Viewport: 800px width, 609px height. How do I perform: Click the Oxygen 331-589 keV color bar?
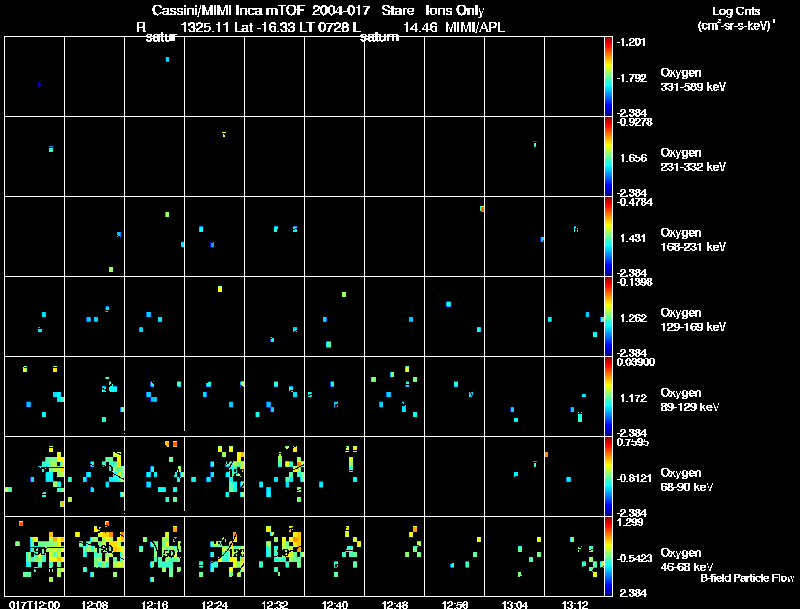608,77
